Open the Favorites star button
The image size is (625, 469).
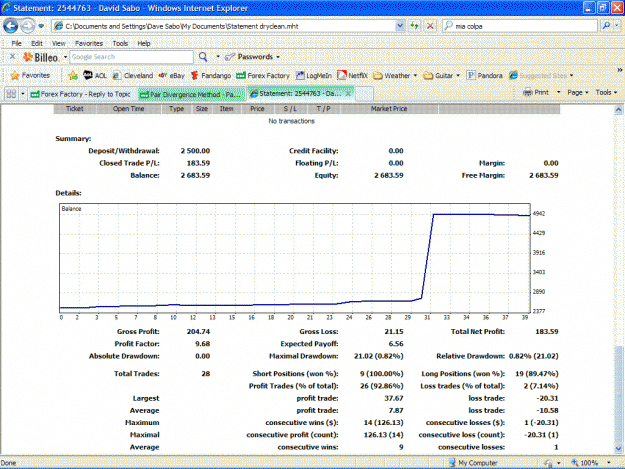[x=30, y=75]
